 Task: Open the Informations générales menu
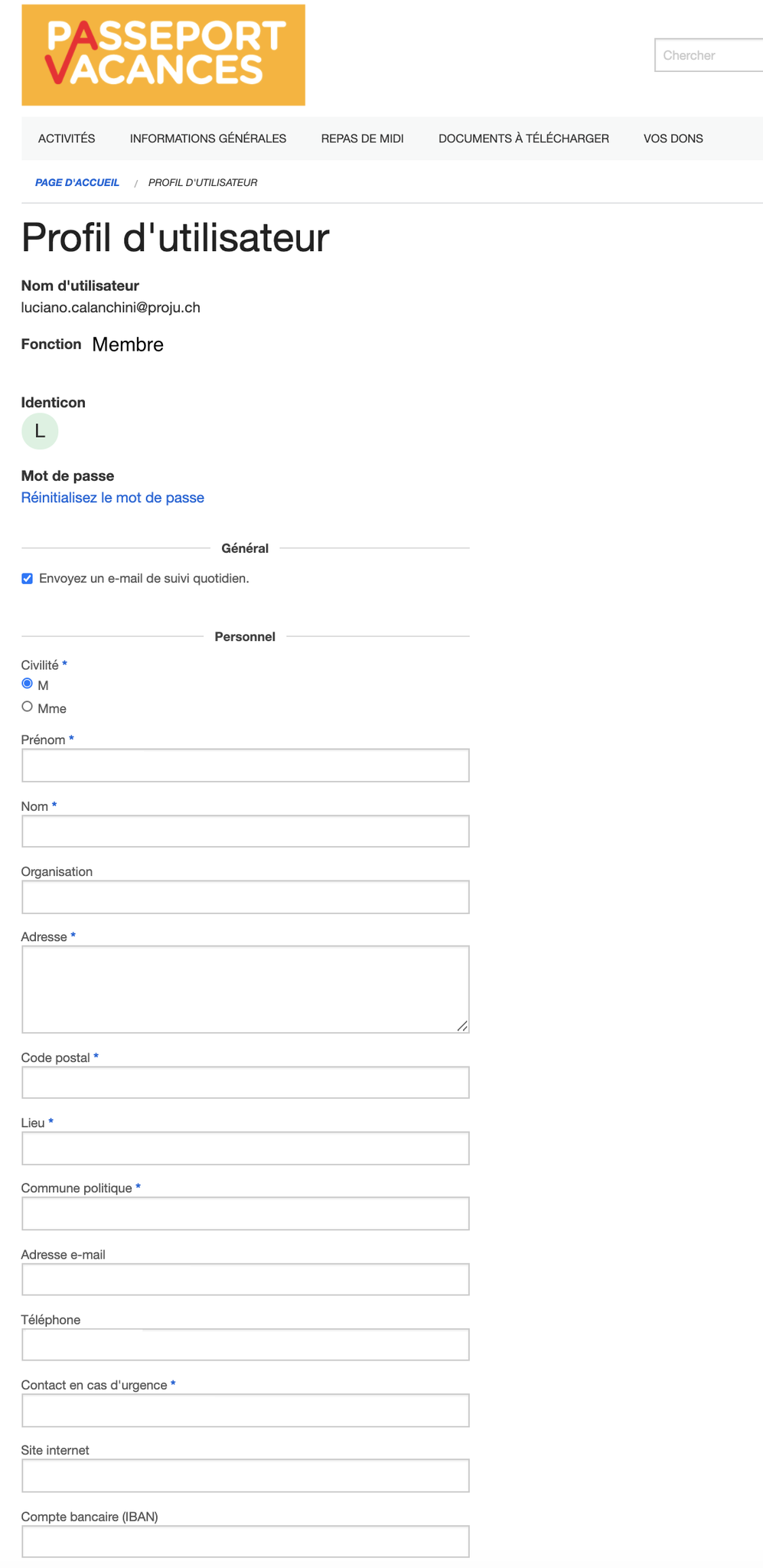[208, 139]
